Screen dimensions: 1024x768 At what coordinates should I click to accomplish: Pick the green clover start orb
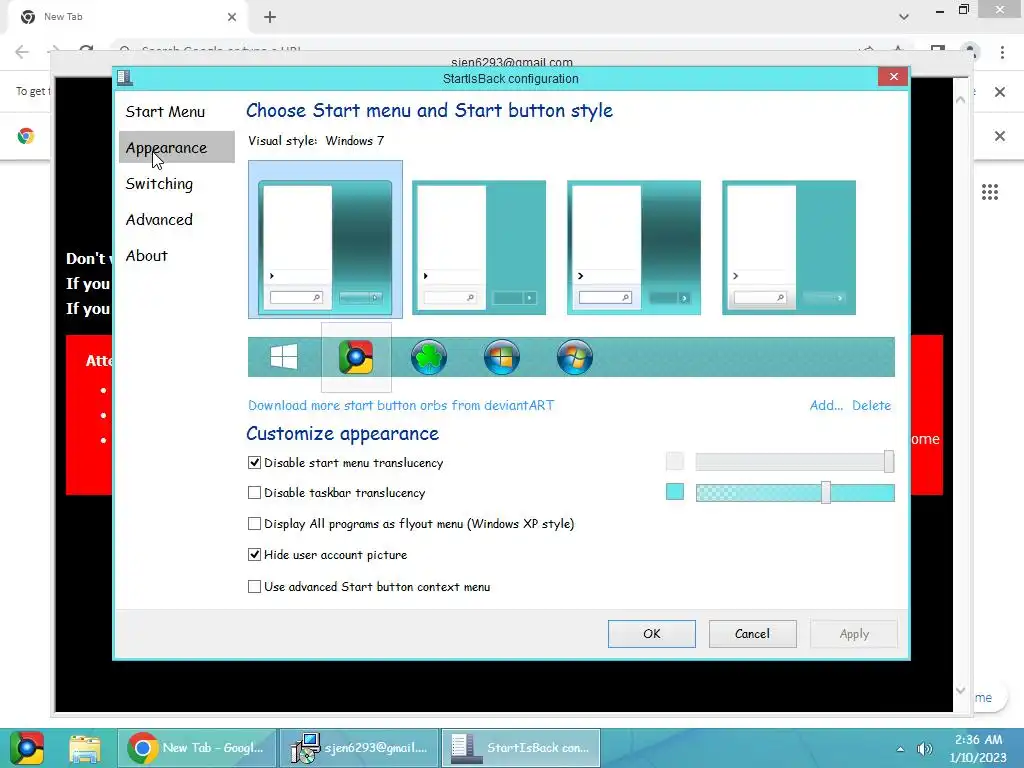(x=429, y=357)
